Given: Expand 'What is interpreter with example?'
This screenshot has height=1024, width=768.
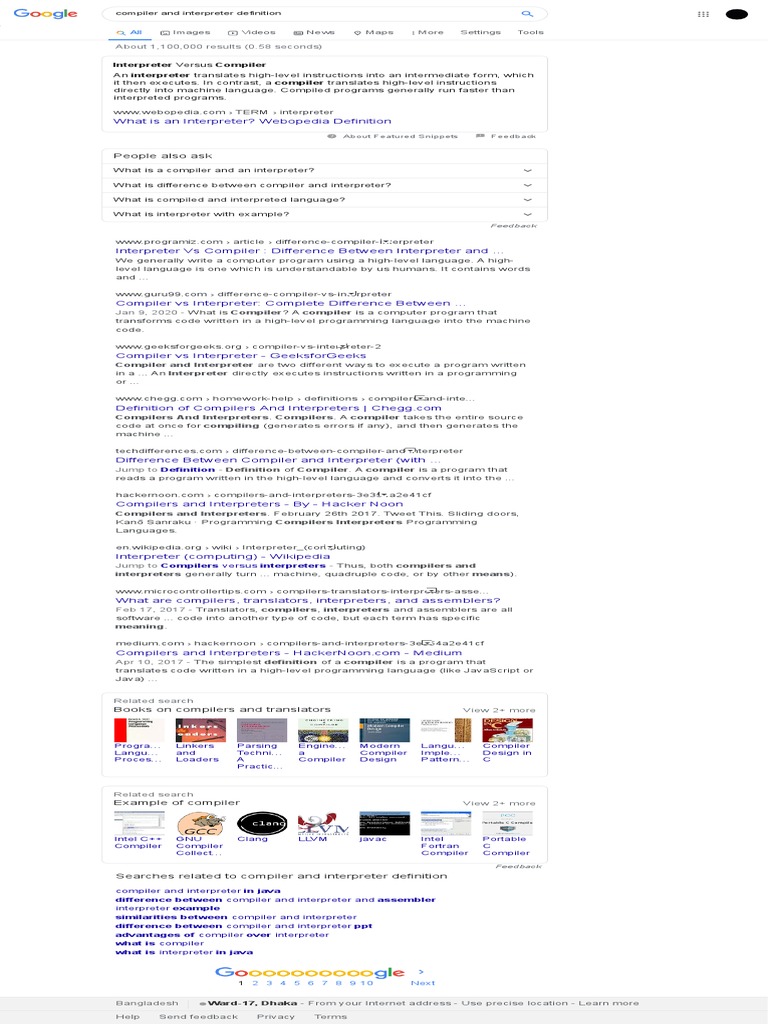Looking at the screenshot, I should (x=325, y=214).
